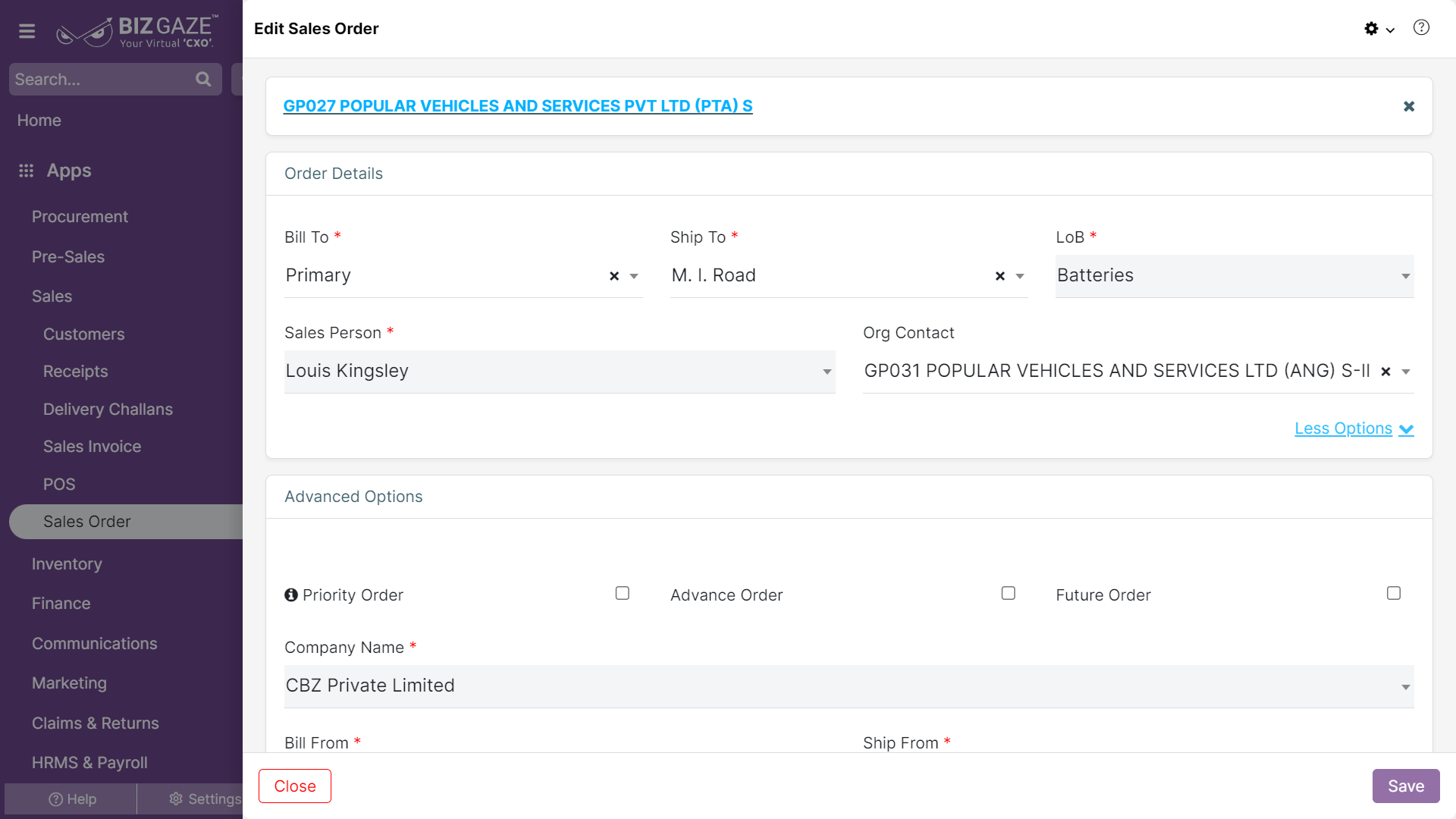
Task: Expand the Org Contact dropdown arrow
Action: (1406, 372)
